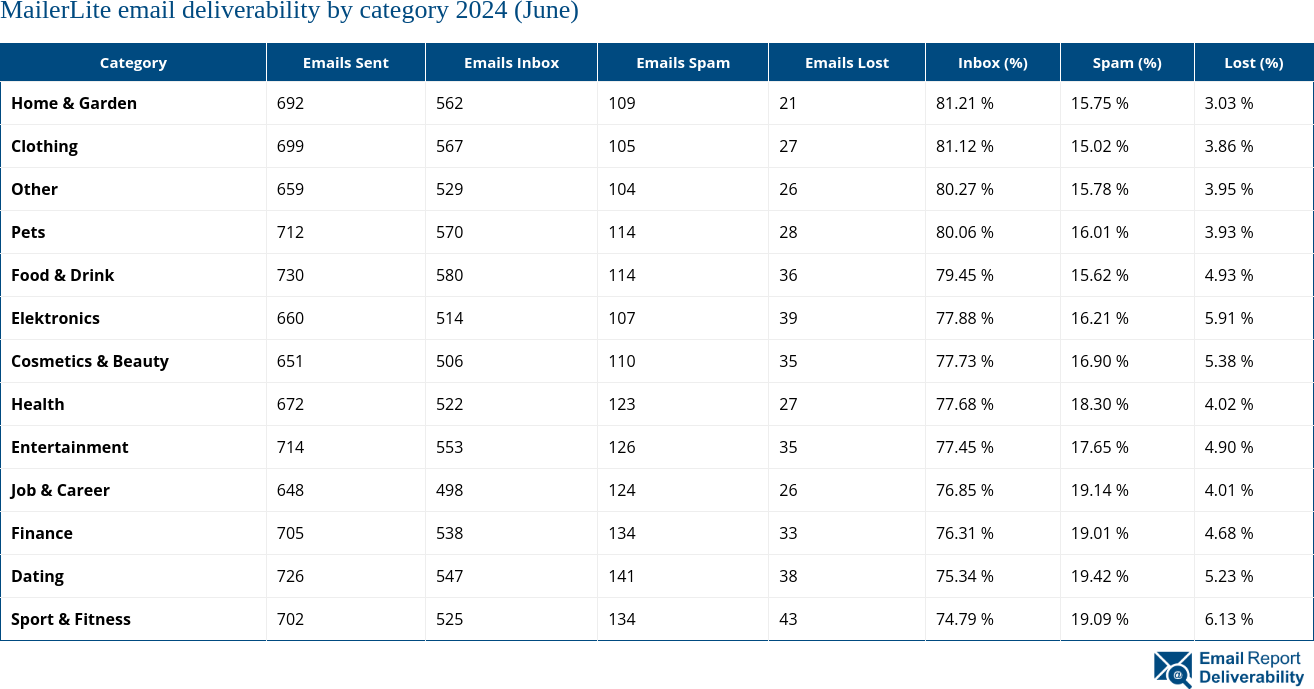Screen dimensions: 1314x689
Task: Sort by Inbox (%) column header
Action: coord(993,62)
